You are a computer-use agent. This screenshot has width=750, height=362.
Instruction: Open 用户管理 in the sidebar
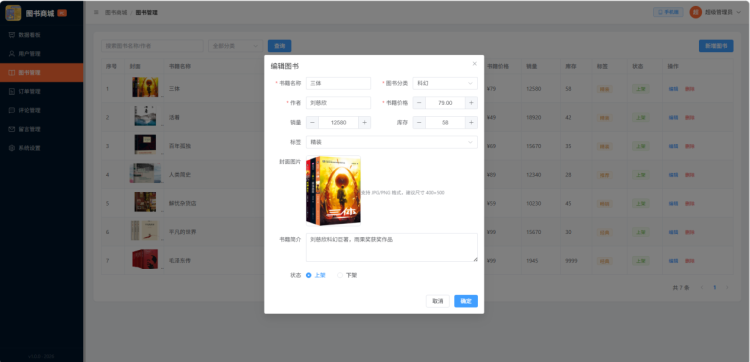[42, 54]
